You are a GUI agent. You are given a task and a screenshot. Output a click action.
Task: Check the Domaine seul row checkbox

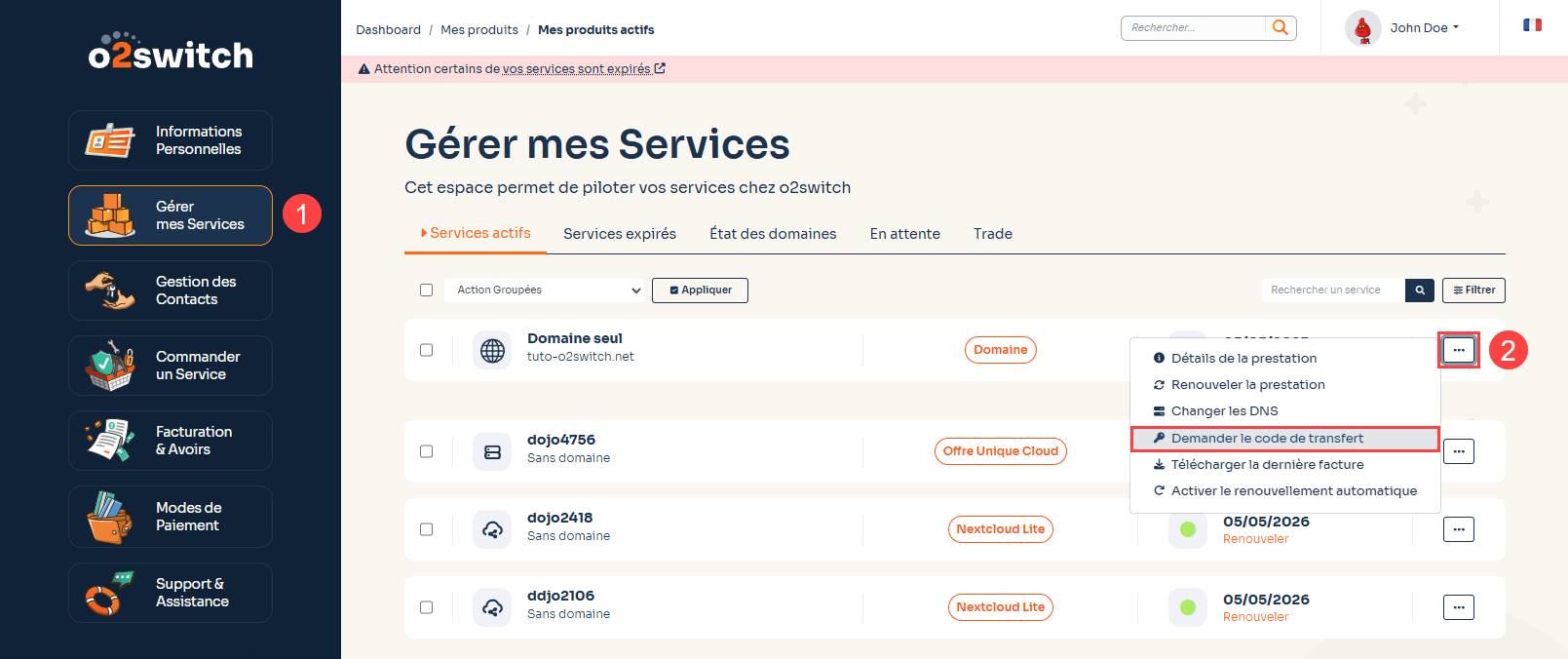tap(426, 350)
